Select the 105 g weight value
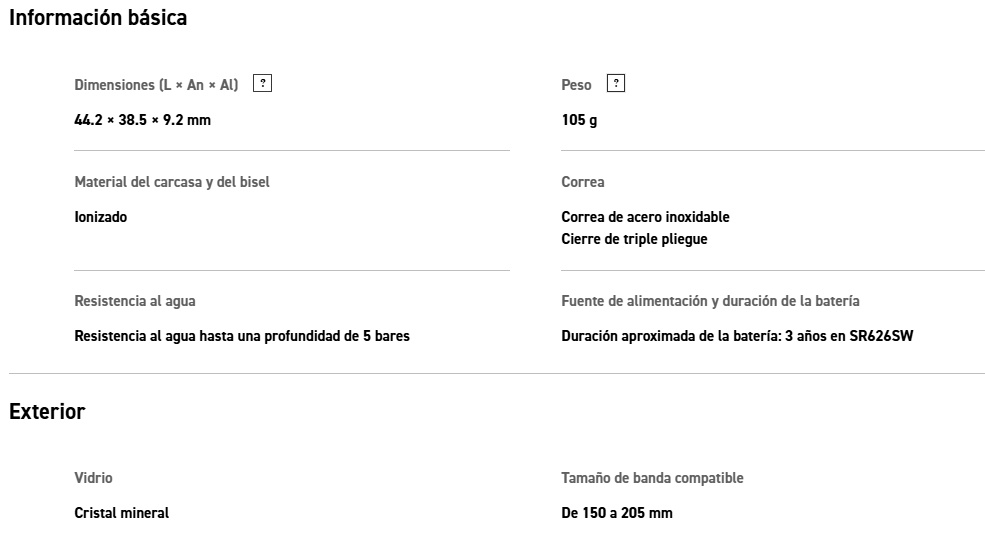This screenshot has height=537, width=985. point(580,121)
